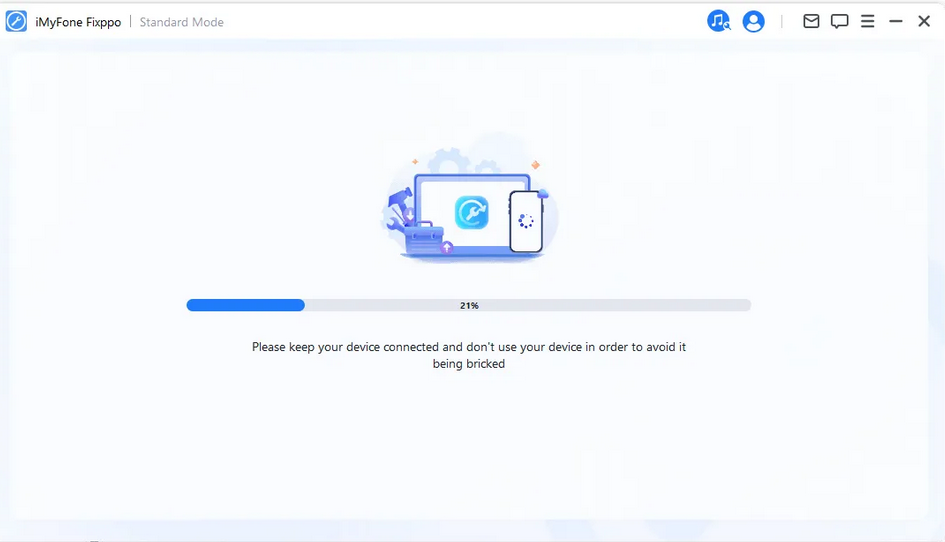Click the 21% progress label
This screenshot has height=542, width=945.
pyautogui.click(x=469, y=306)
